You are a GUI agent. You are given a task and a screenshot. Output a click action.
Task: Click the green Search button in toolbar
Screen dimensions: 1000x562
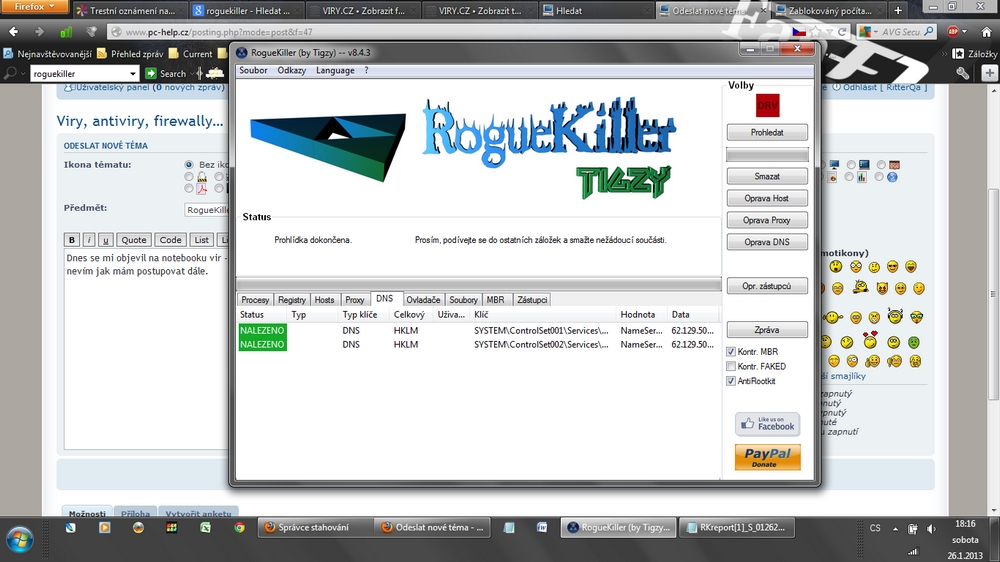166,73
